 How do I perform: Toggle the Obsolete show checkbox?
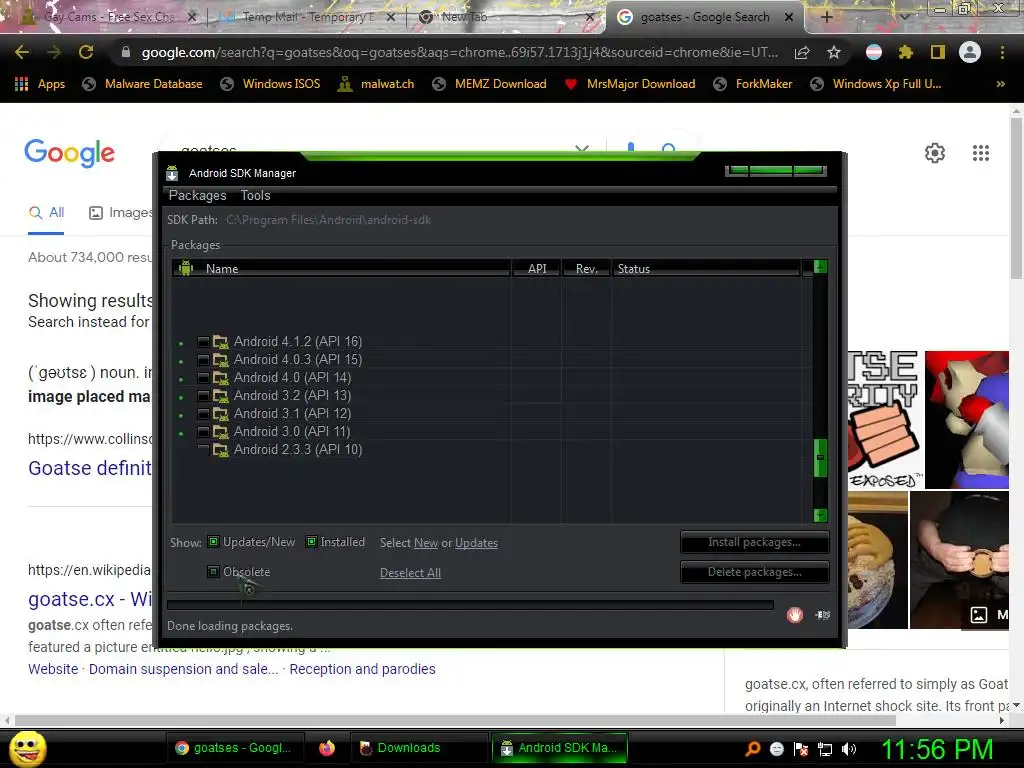pos(213,571)
